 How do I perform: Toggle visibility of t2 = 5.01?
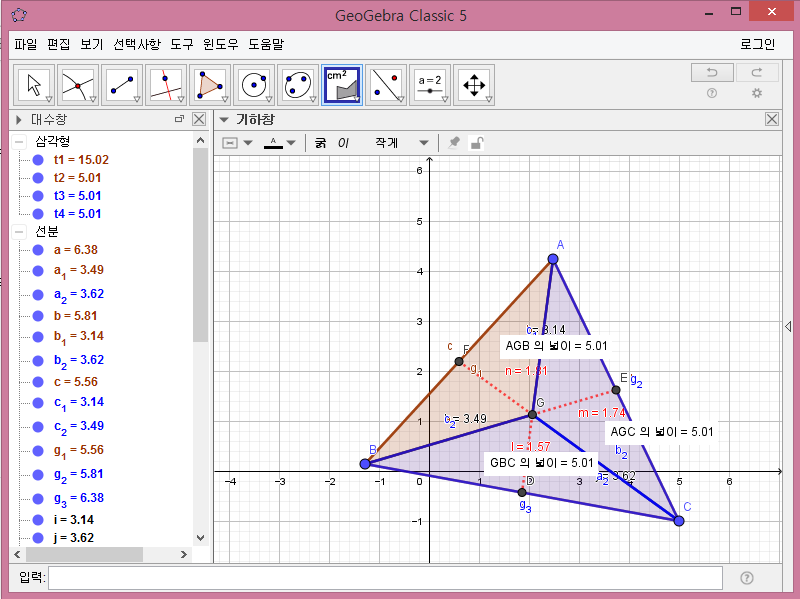38,178
